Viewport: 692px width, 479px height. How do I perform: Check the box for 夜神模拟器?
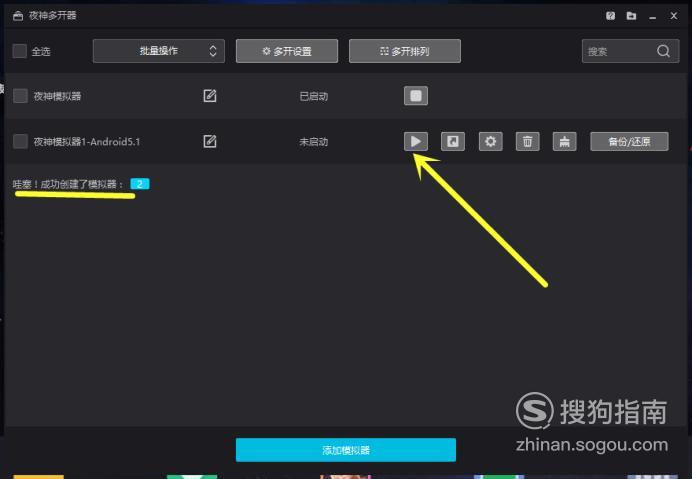(x=20, y=96)
